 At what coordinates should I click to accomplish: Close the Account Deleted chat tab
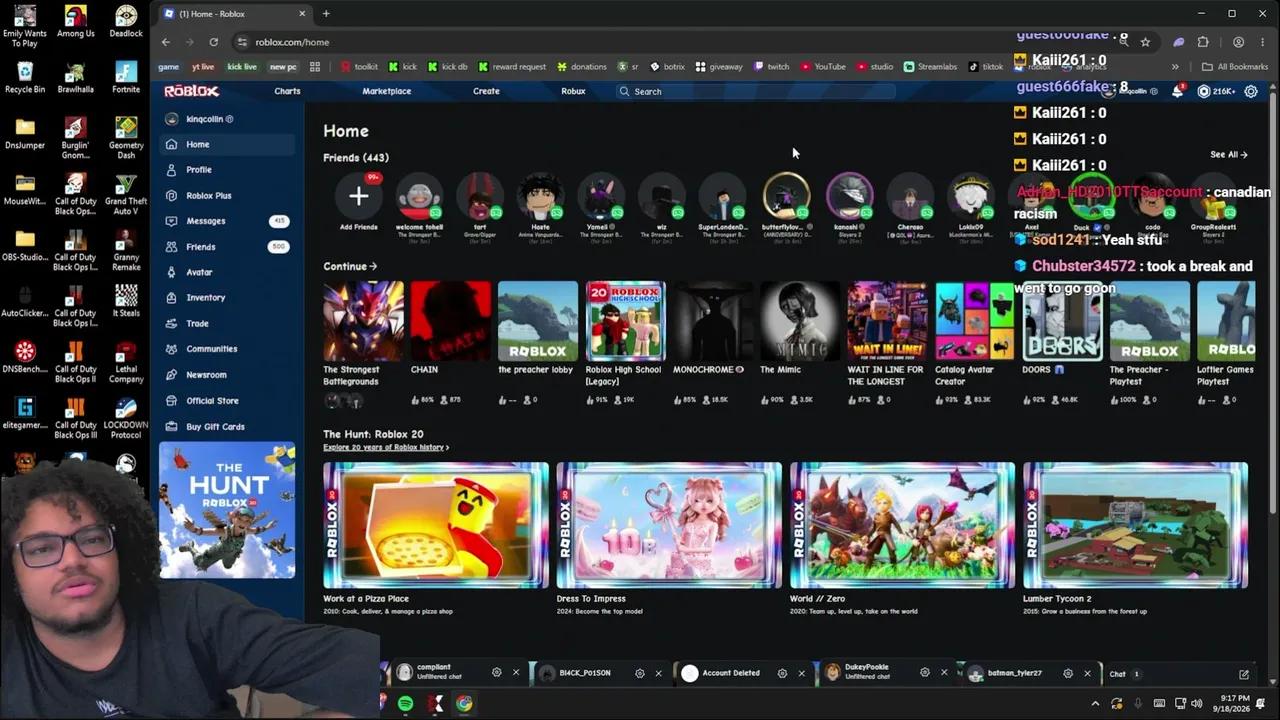pyautogui.click(x=801, y=673)
